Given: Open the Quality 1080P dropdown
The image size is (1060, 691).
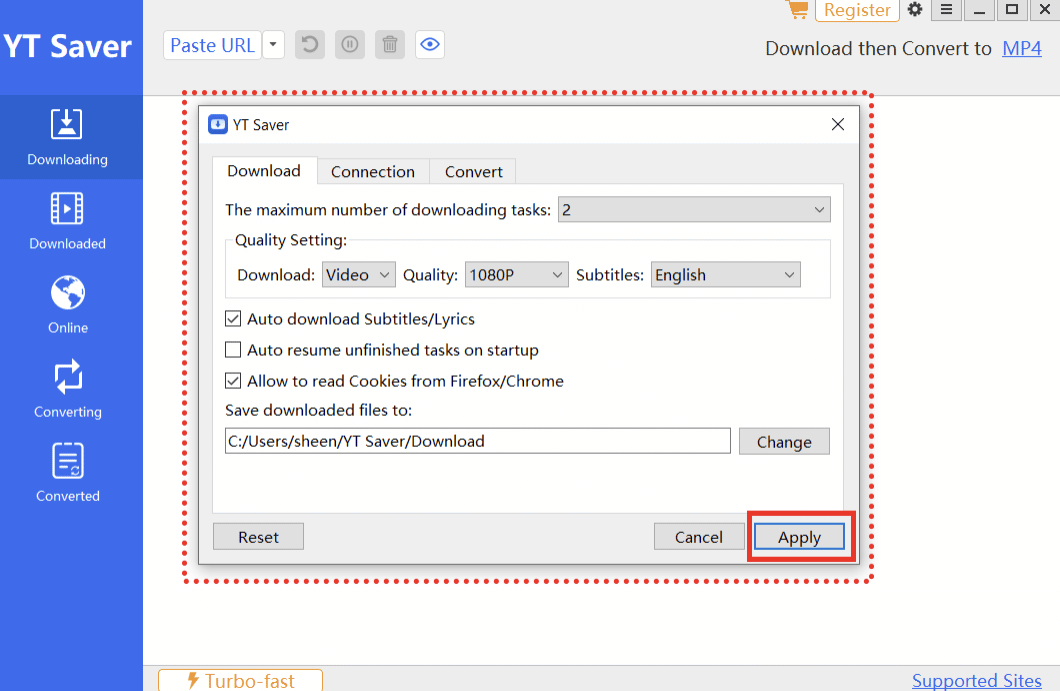Looking at the screenshot, I should click(516, 275).
